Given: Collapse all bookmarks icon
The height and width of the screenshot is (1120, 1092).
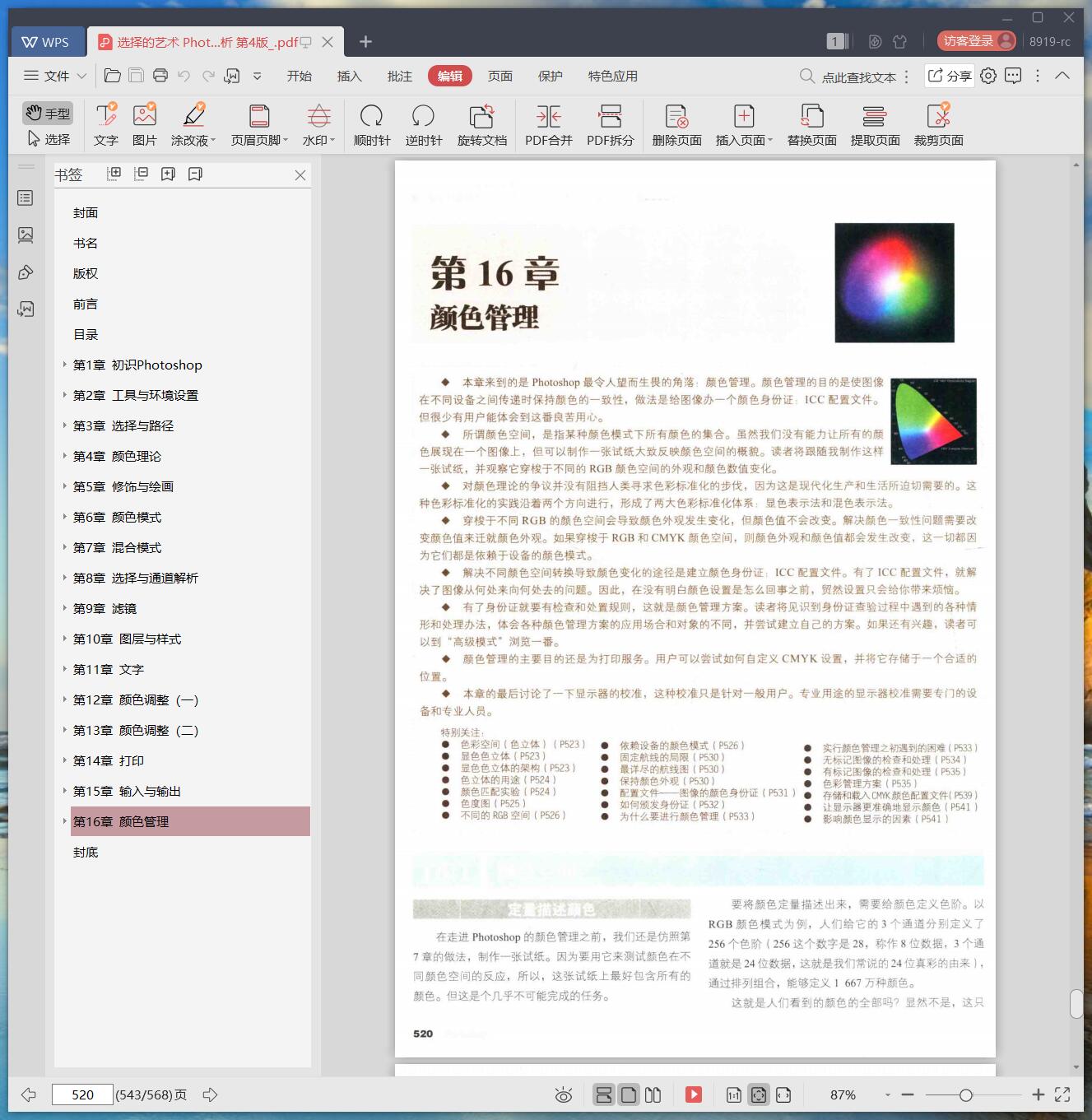Looking at the screenshot, I should click(x=141, y=174).
